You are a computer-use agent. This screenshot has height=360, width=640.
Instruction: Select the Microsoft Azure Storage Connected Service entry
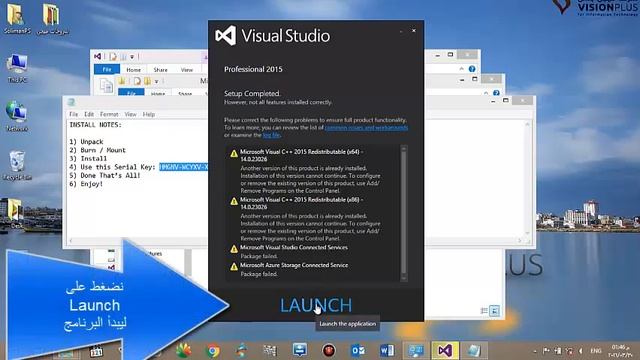point(294,265)
